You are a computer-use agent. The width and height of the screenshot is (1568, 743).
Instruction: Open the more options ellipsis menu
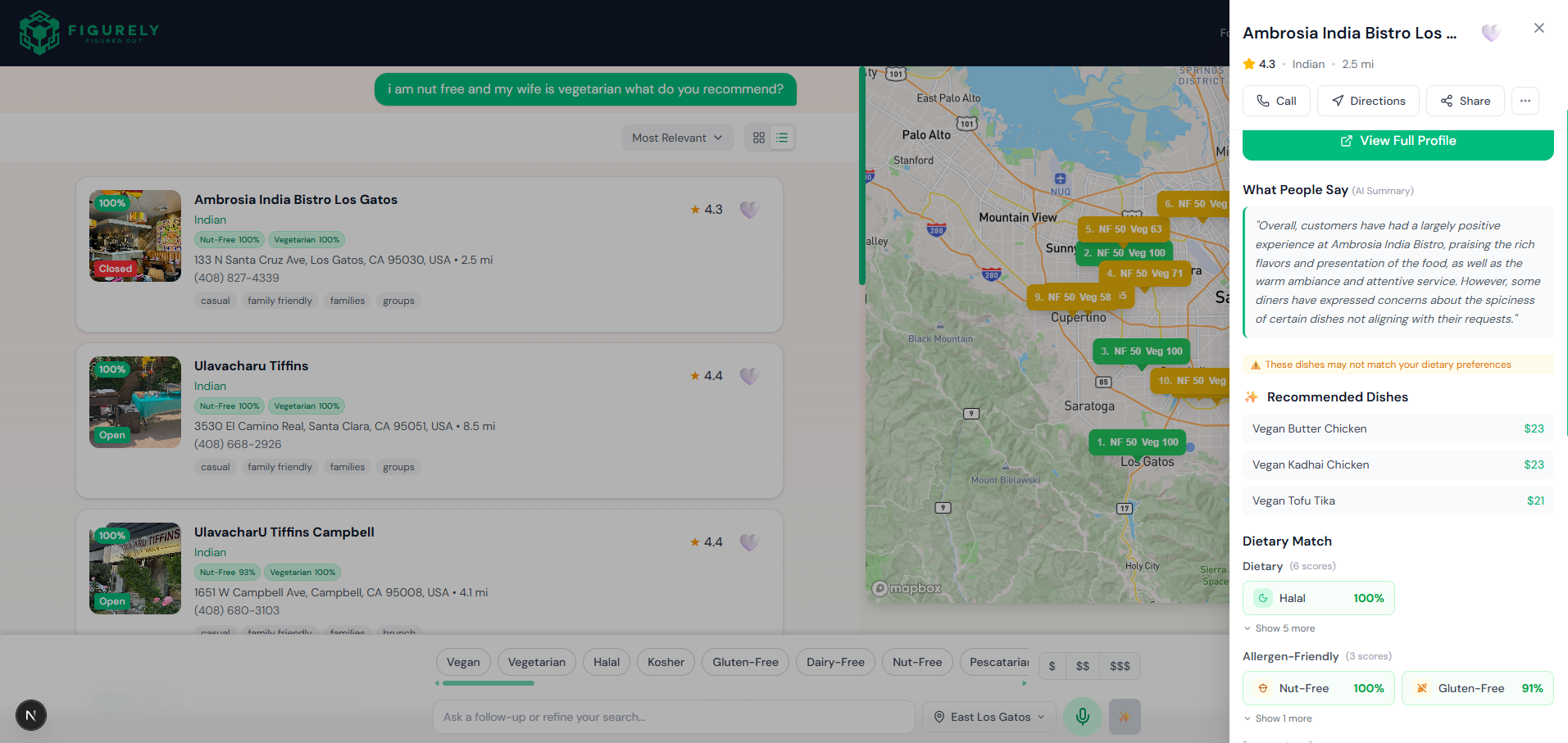click(x=1525, y=101)
